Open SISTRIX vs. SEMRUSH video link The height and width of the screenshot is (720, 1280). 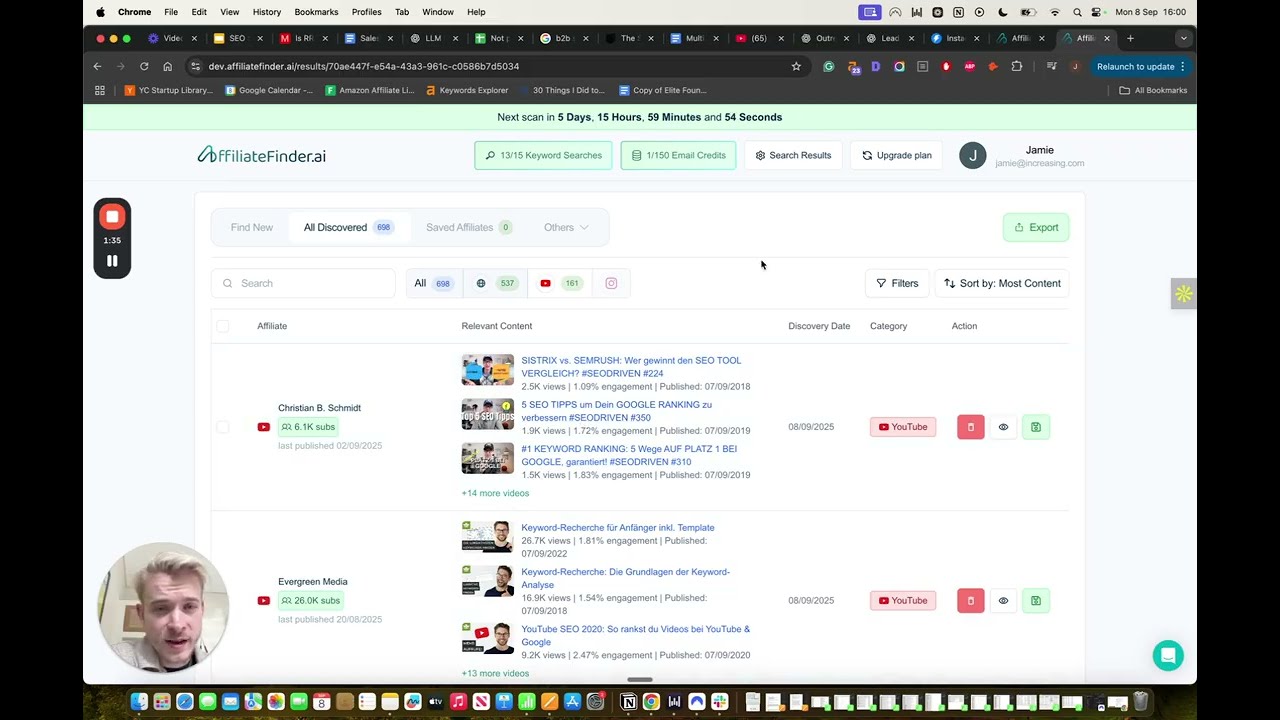coord(631,366)
